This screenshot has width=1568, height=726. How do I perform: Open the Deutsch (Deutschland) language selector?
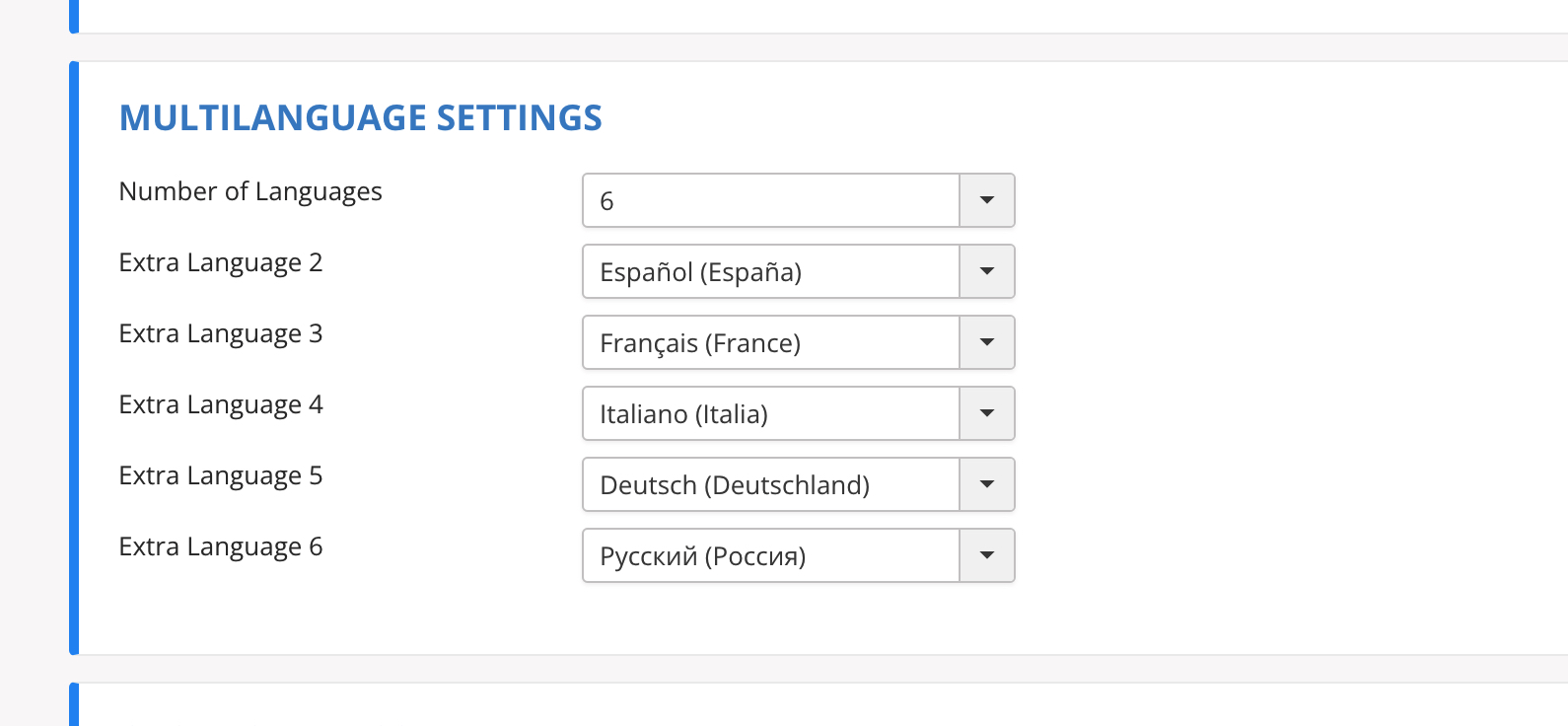click(x=772, y=484)
